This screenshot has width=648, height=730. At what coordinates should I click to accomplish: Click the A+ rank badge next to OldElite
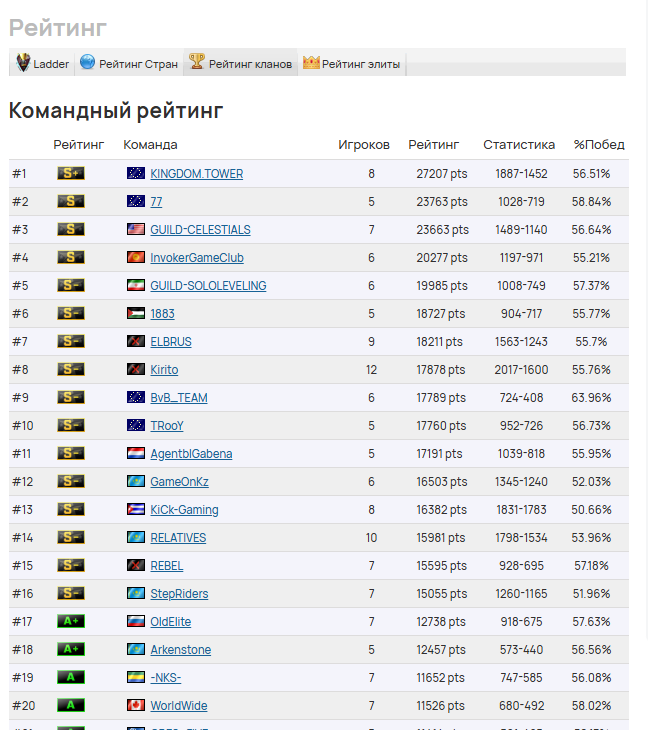click(x=71, y=622)
